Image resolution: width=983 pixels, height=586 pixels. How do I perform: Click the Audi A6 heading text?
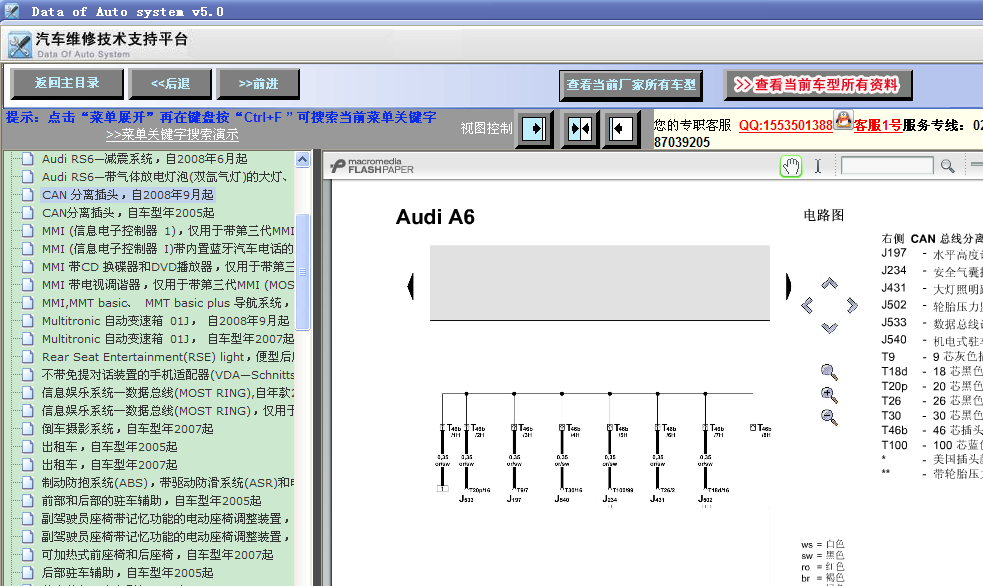(x=435, y=217)
